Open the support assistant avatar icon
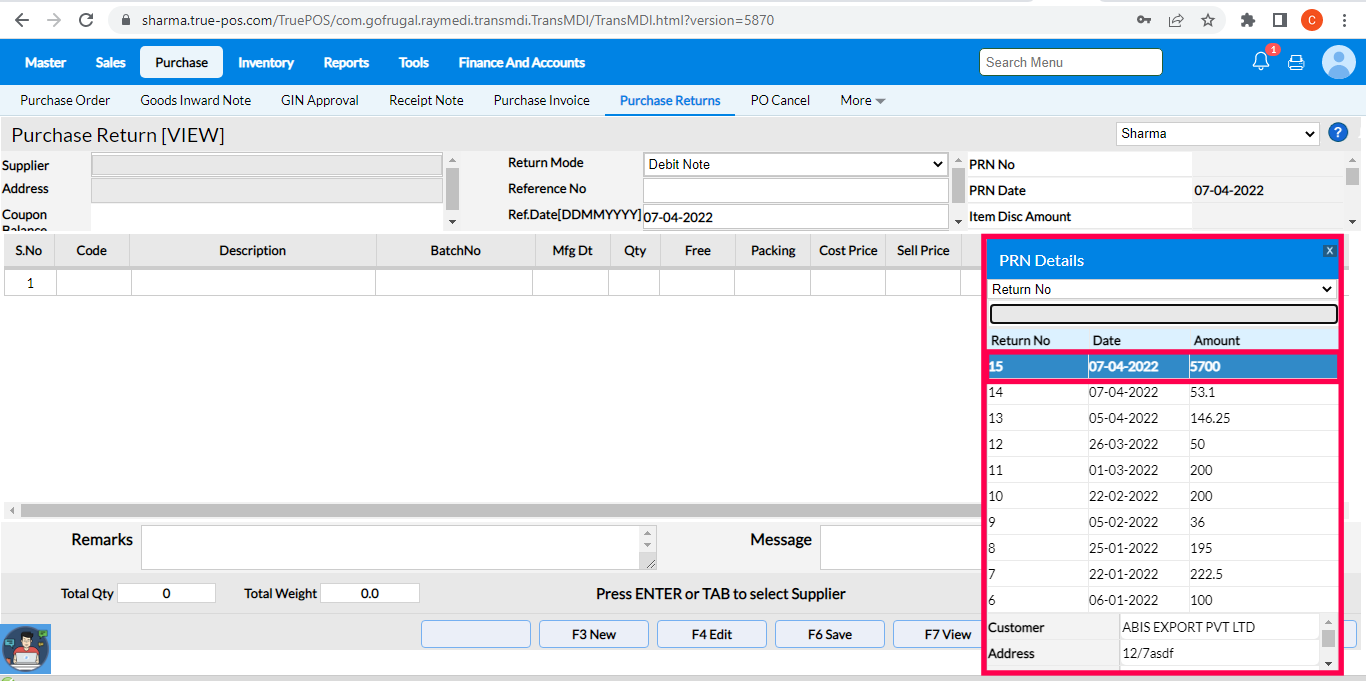 point(26,648)
